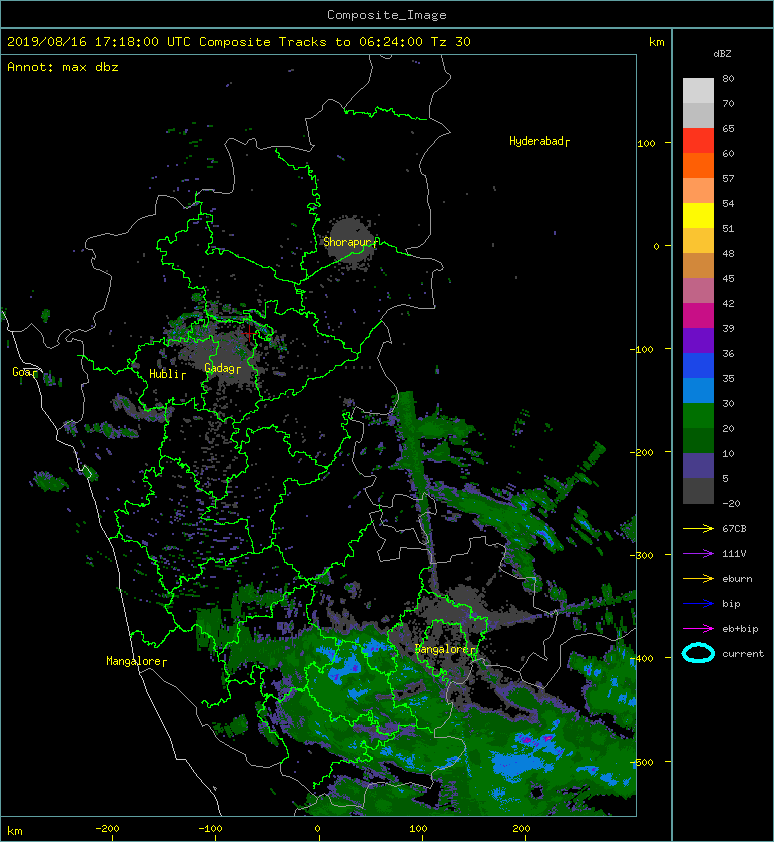The height and width of the screenshot is (842, 774).
Task: Select the yellow 51-54 dBZ swatch
Action: [698, 216]
